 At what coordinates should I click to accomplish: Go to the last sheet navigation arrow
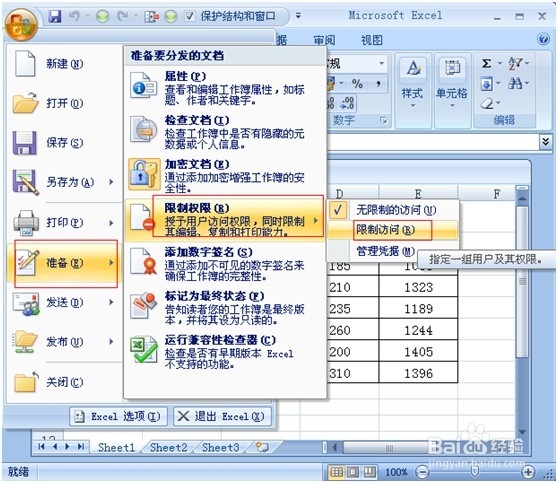click(81, 447)
